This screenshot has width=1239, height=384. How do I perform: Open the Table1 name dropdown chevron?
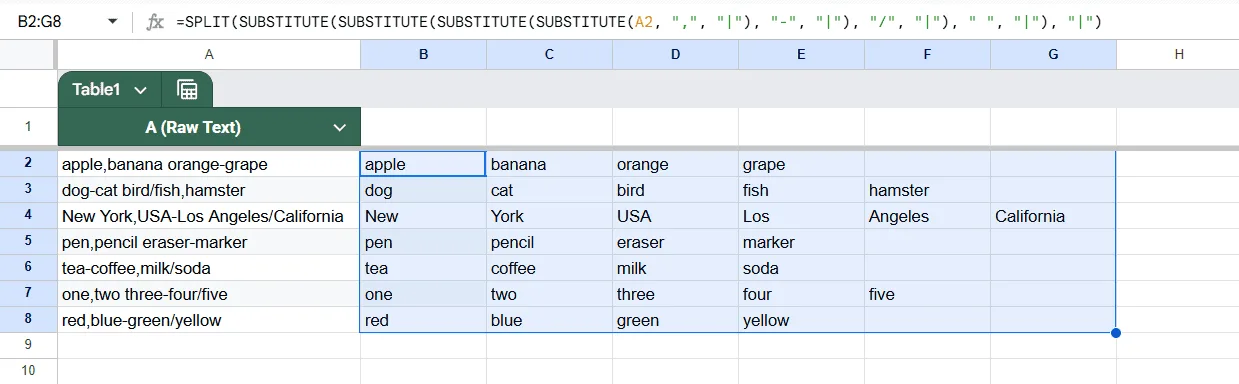[140, 90]
